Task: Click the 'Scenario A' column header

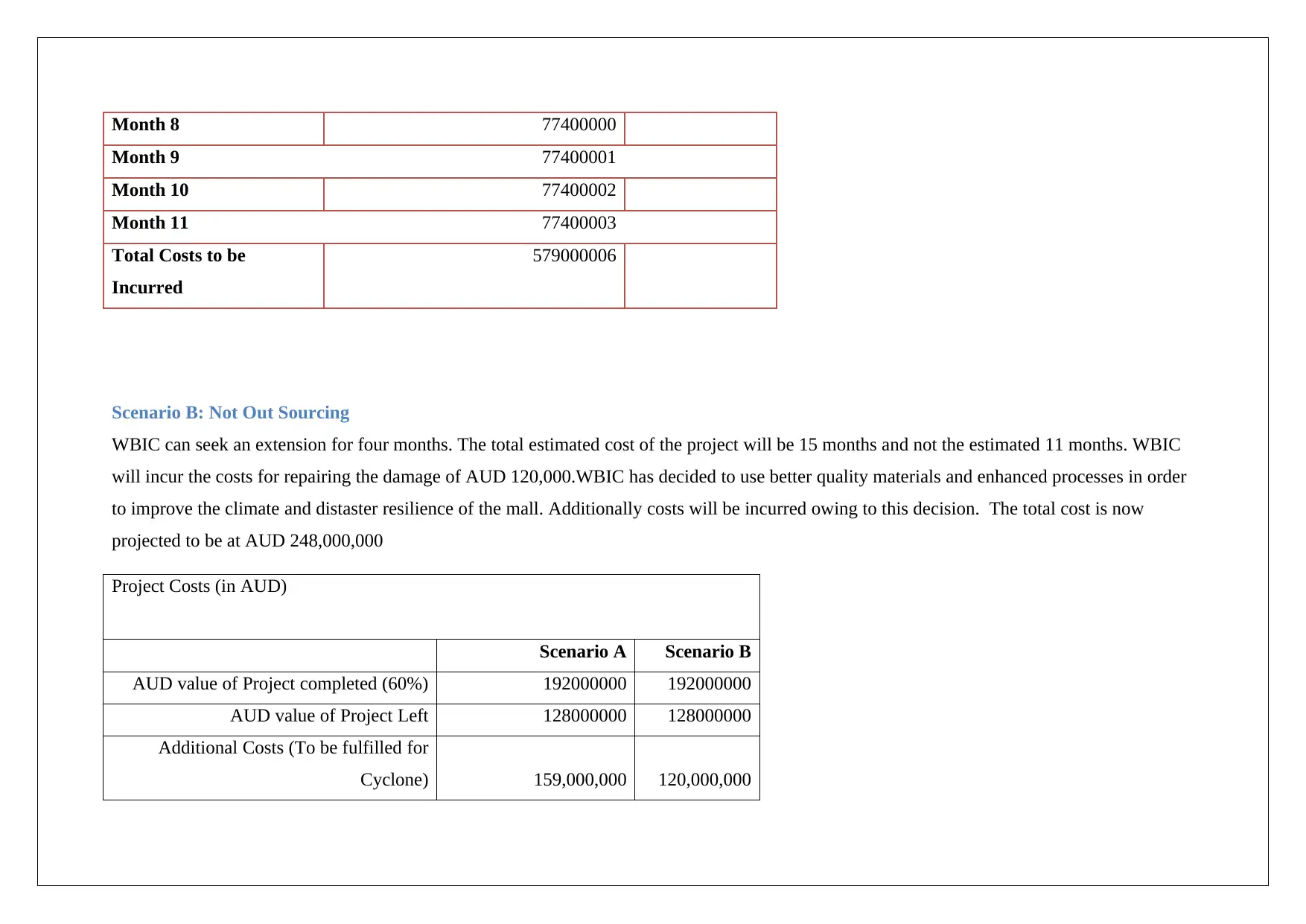Action: click(x=583, y=652)
